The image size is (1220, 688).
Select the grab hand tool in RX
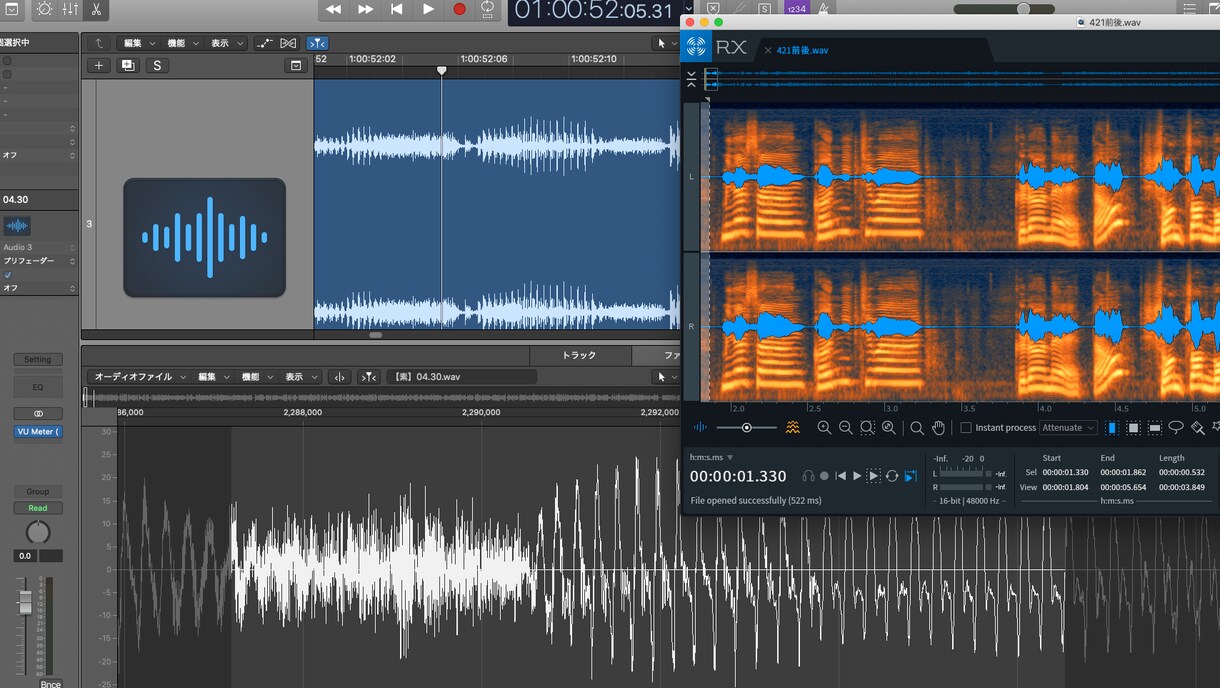pyautogui.click(x=939, y=428)
